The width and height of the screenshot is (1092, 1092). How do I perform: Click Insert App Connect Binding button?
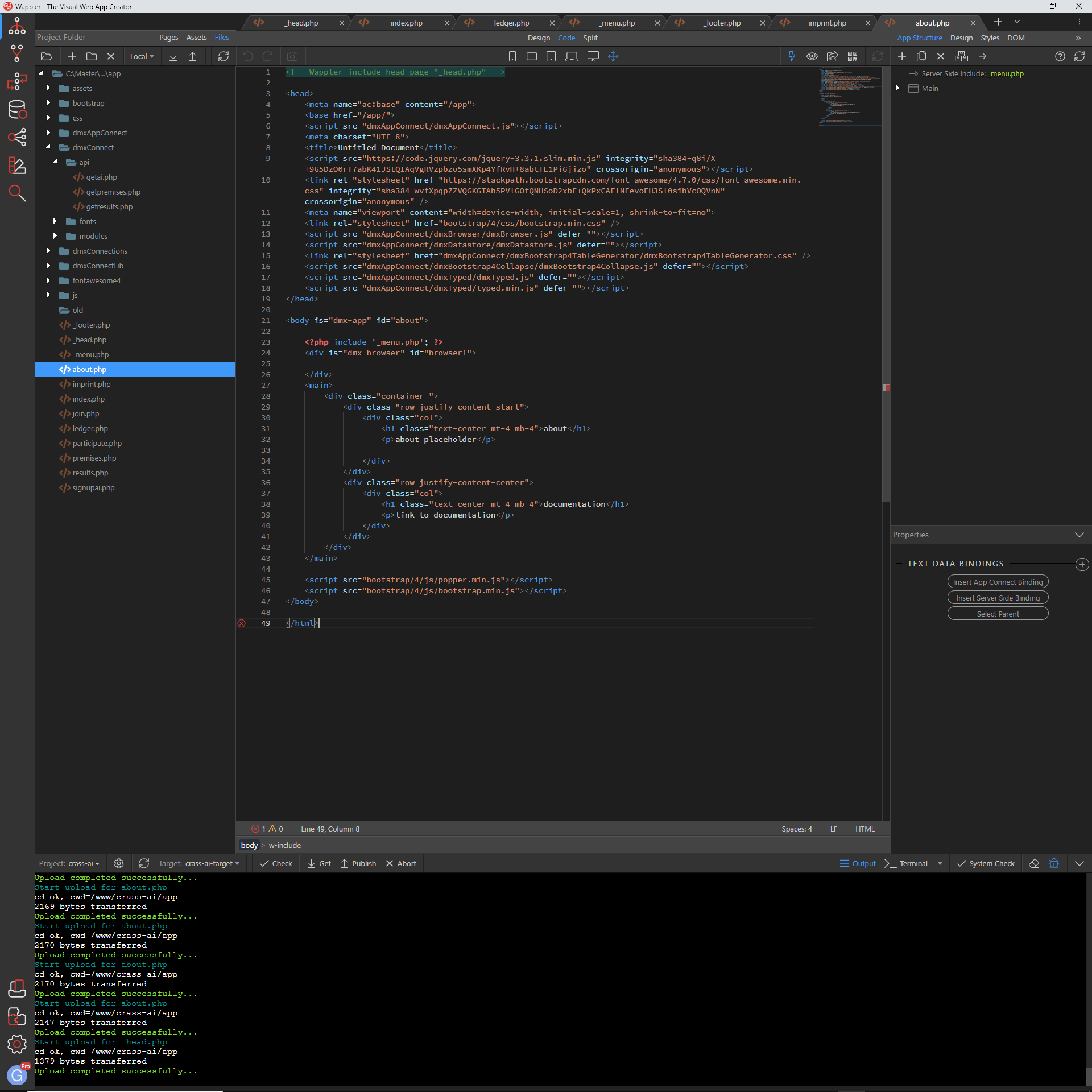pyautogui.click(x=998, y=582)
